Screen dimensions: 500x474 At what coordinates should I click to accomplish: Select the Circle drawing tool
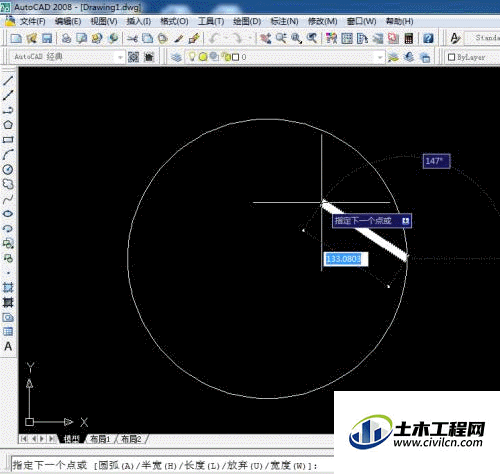point(8,169)
